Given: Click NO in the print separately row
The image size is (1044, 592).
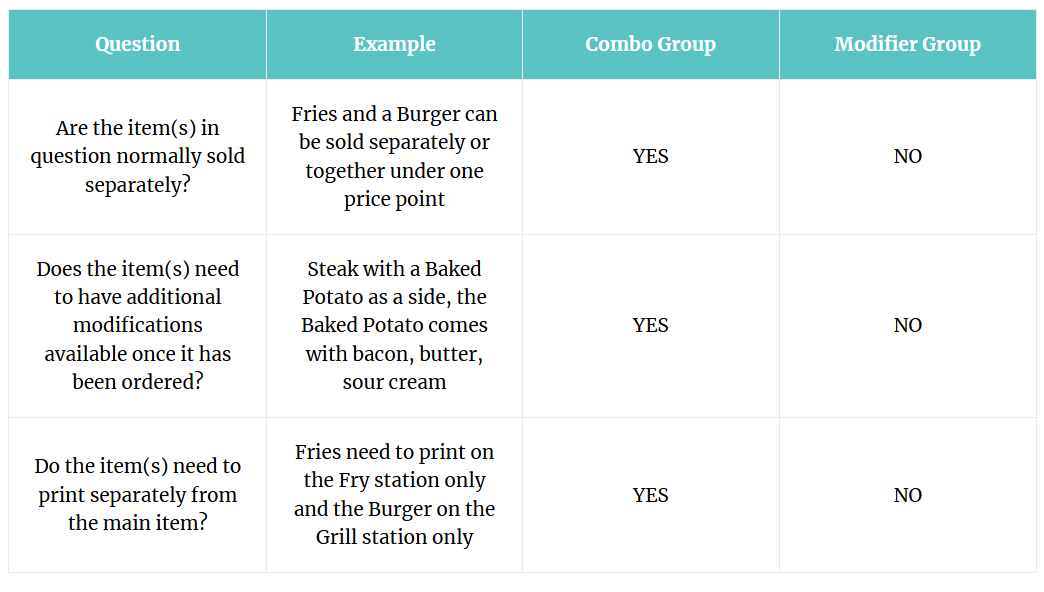Looking at the screenshot, I should [907, 495].
